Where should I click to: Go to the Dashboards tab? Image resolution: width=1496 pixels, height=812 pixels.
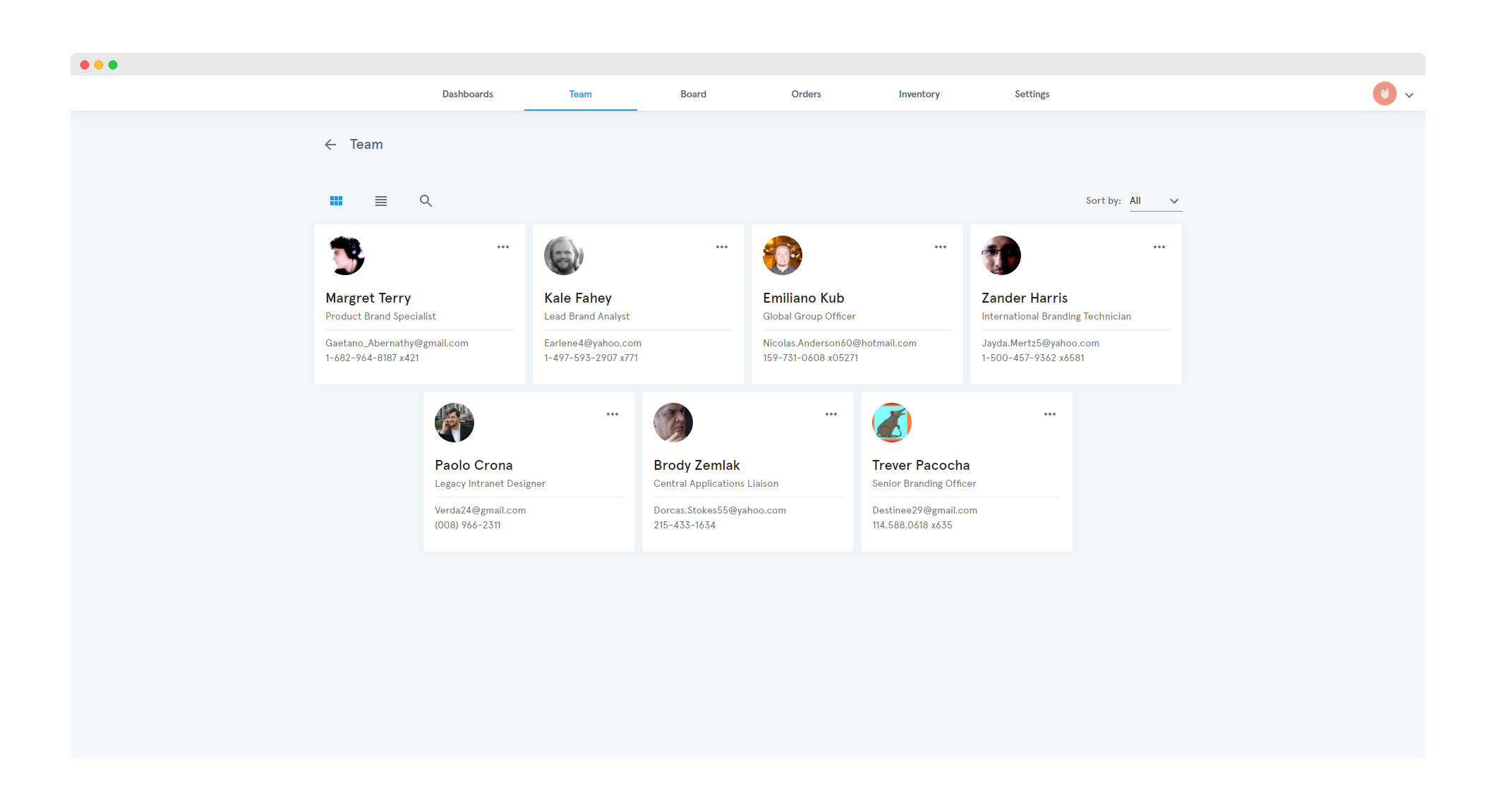tap(467, 94)
